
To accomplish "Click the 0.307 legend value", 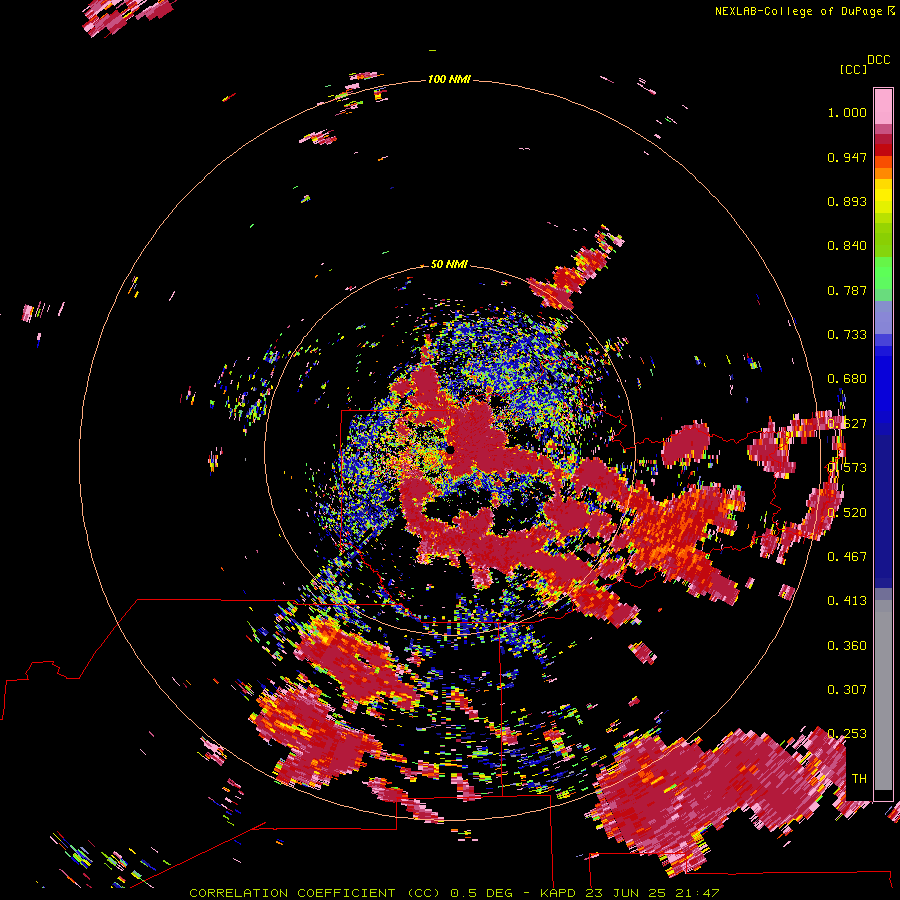I will click(847, 689).
